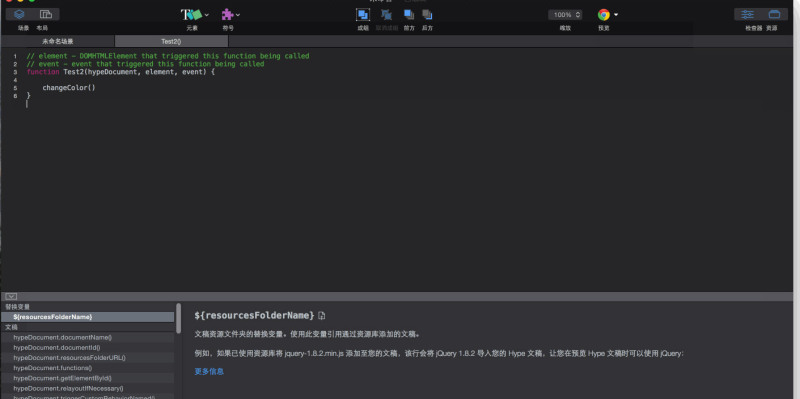Image resolution: width=800 pixels, height=399 pixels.
Task: Click the API list vertical scrollbar
Action: click(x=179, y=318)
